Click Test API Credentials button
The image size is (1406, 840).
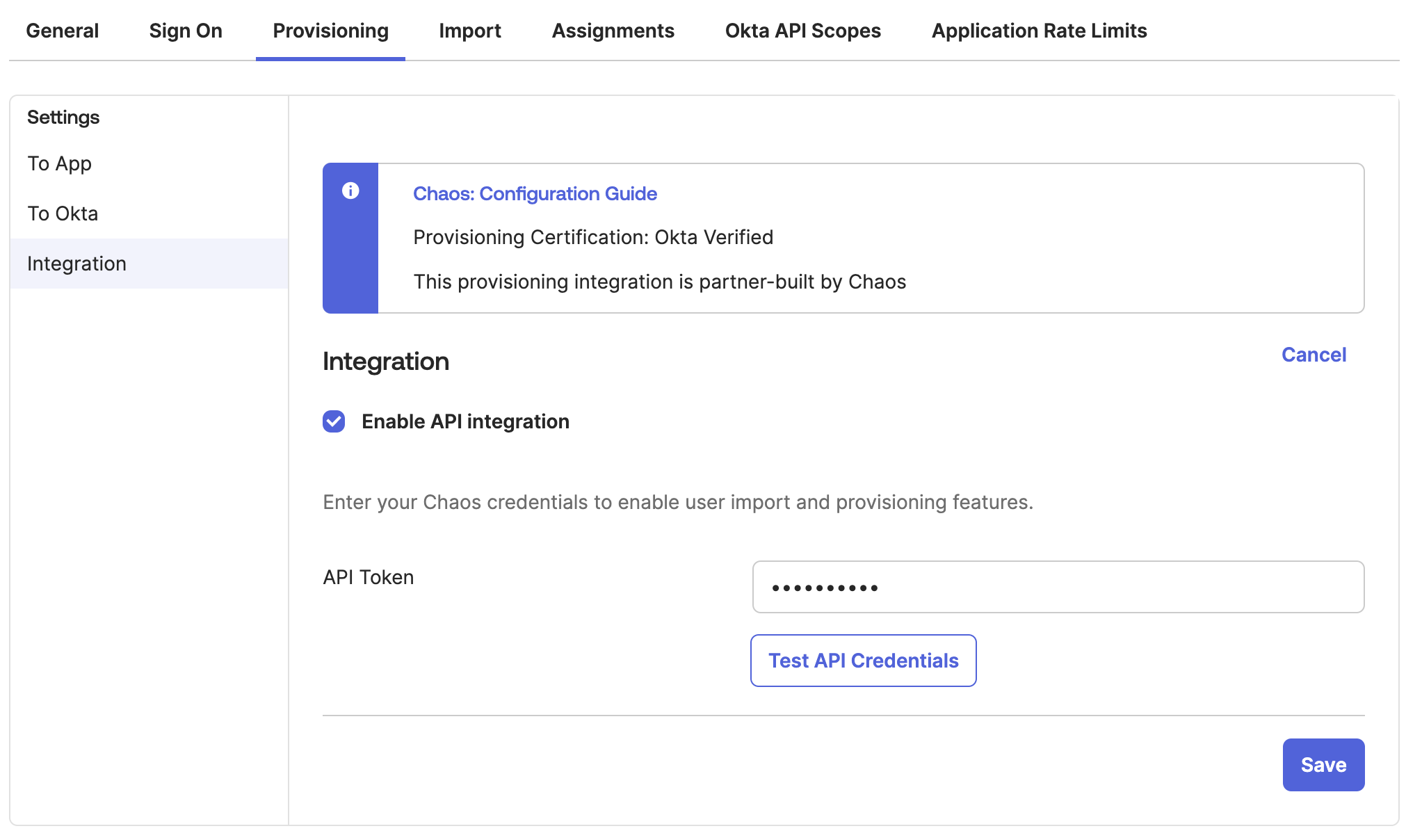pyautogui.click(x=863, y=661)
